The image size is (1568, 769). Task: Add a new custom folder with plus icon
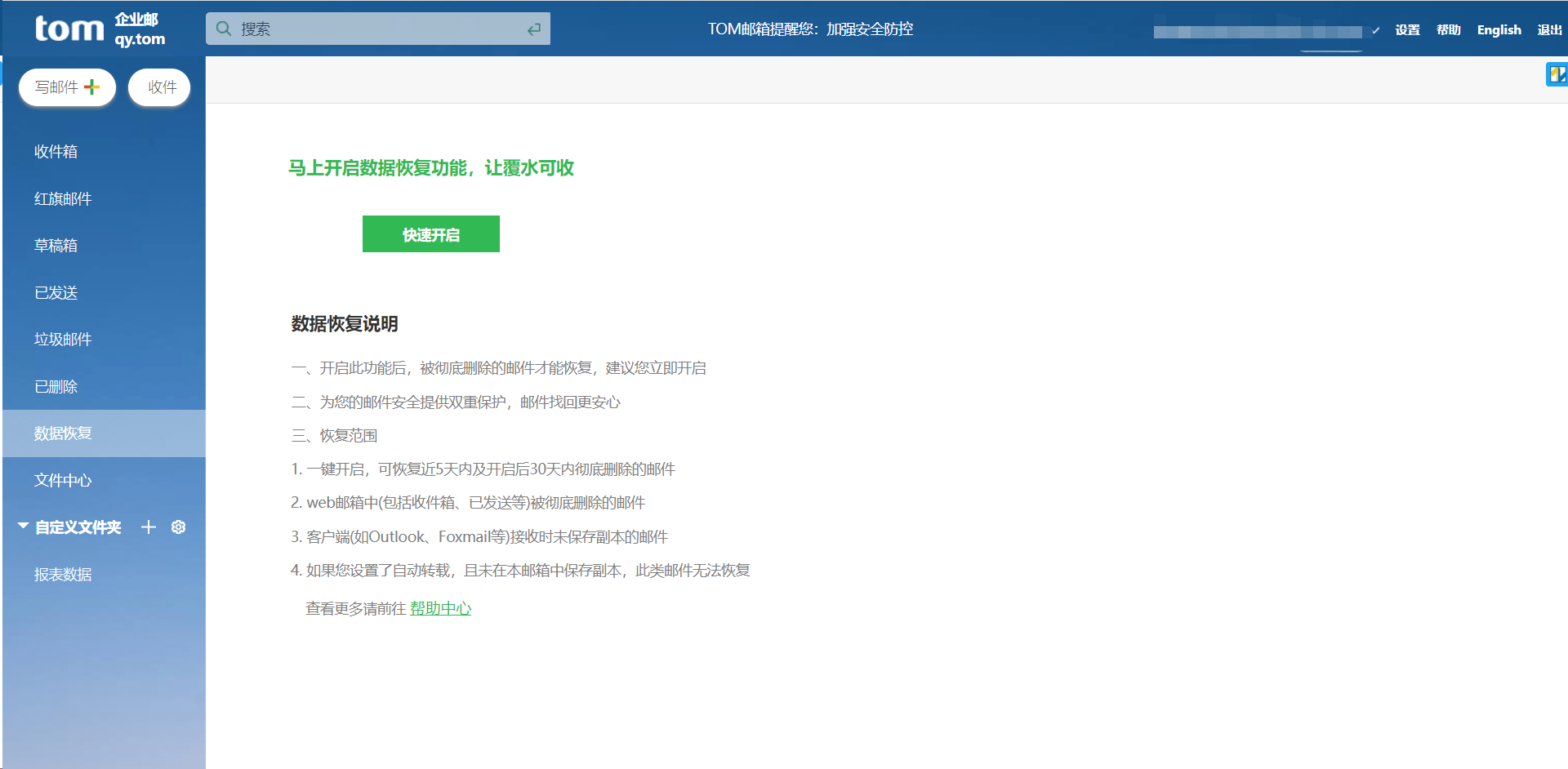(x=148, y=527)
